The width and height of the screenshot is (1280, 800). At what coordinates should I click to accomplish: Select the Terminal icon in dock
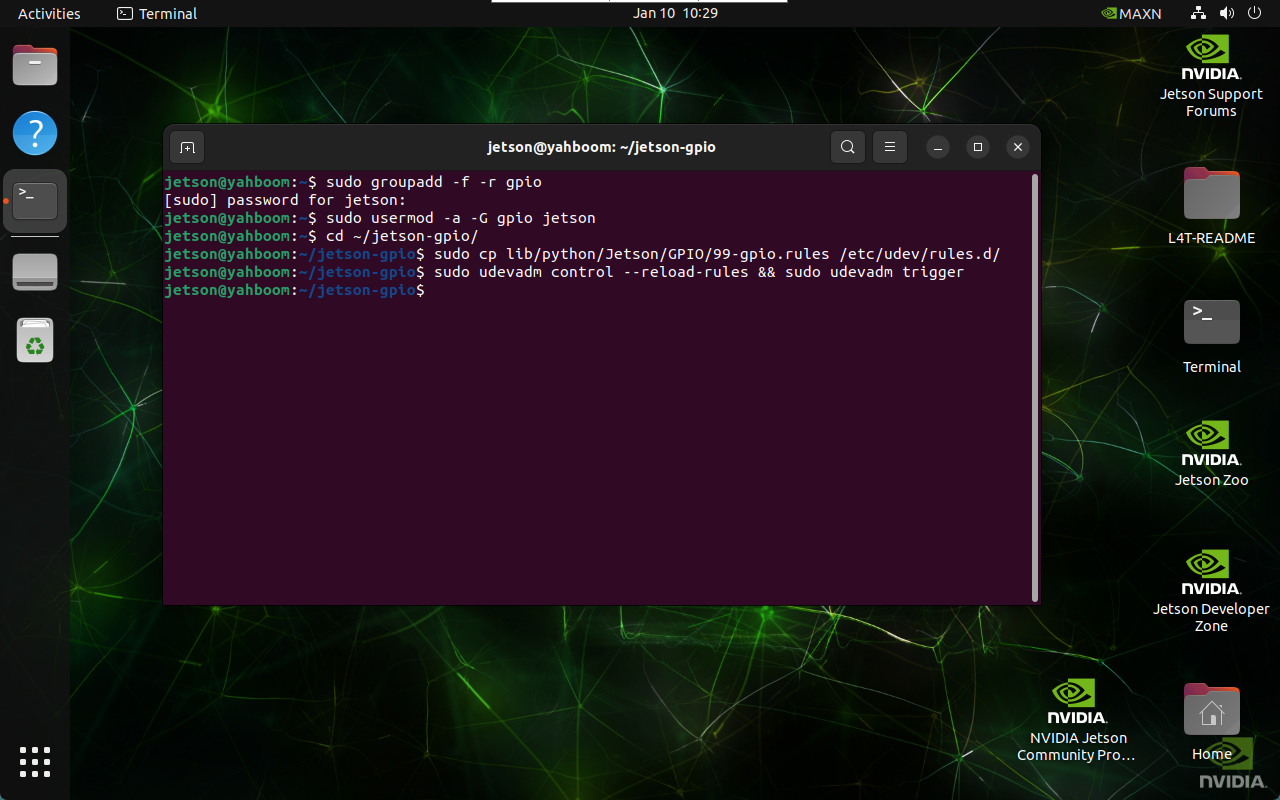[35, 201]
